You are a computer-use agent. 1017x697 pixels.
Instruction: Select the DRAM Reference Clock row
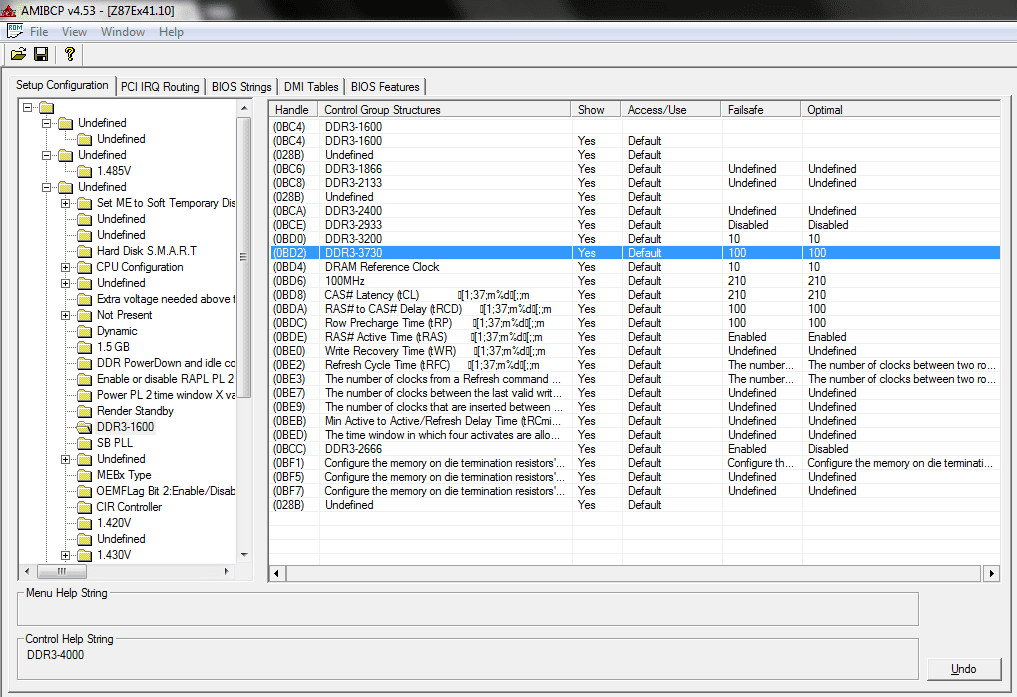point(634,267)
